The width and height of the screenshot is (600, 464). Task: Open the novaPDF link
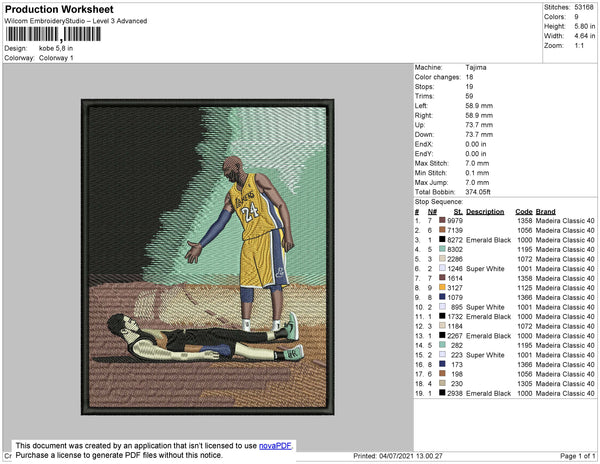point(275,446)
